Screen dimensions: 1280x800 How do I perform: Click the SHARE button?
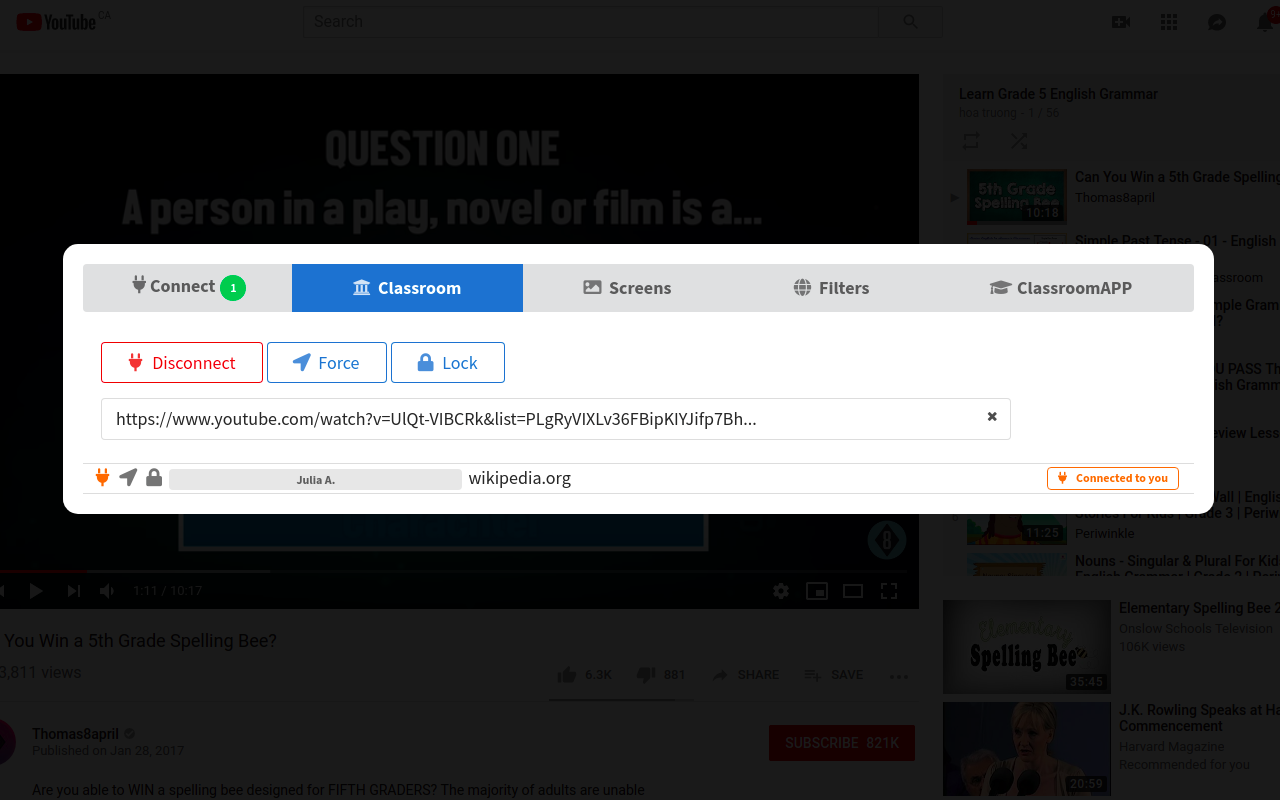click(x=745, y=675)
